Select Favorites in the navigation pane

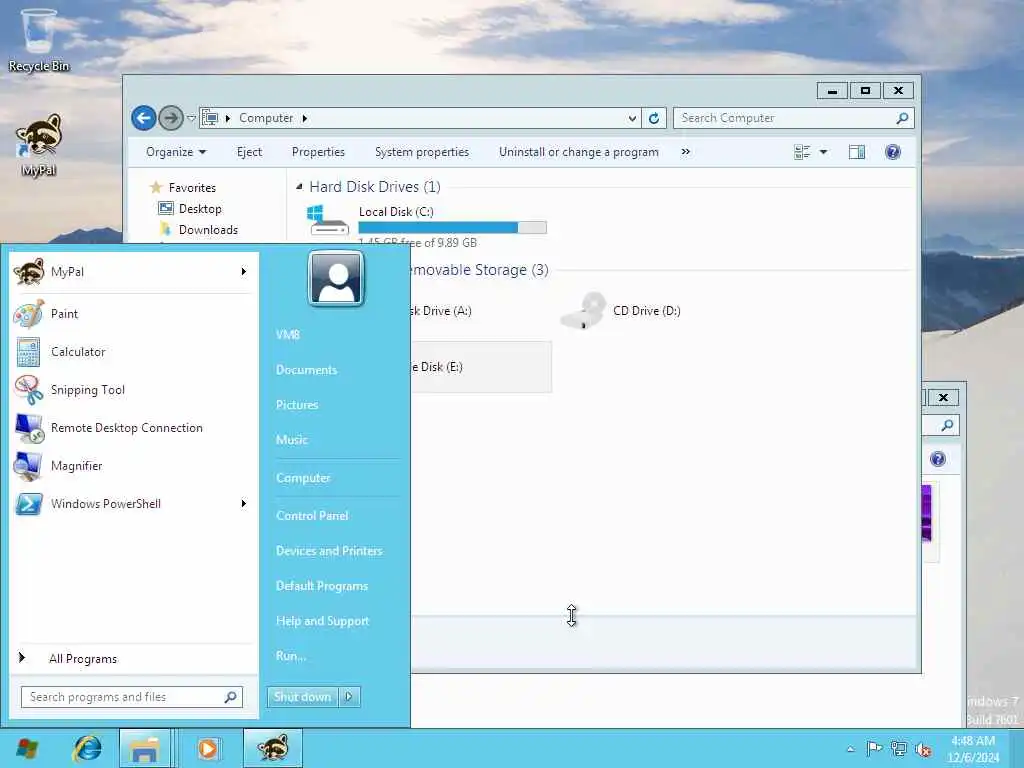(x=192, y=188)
